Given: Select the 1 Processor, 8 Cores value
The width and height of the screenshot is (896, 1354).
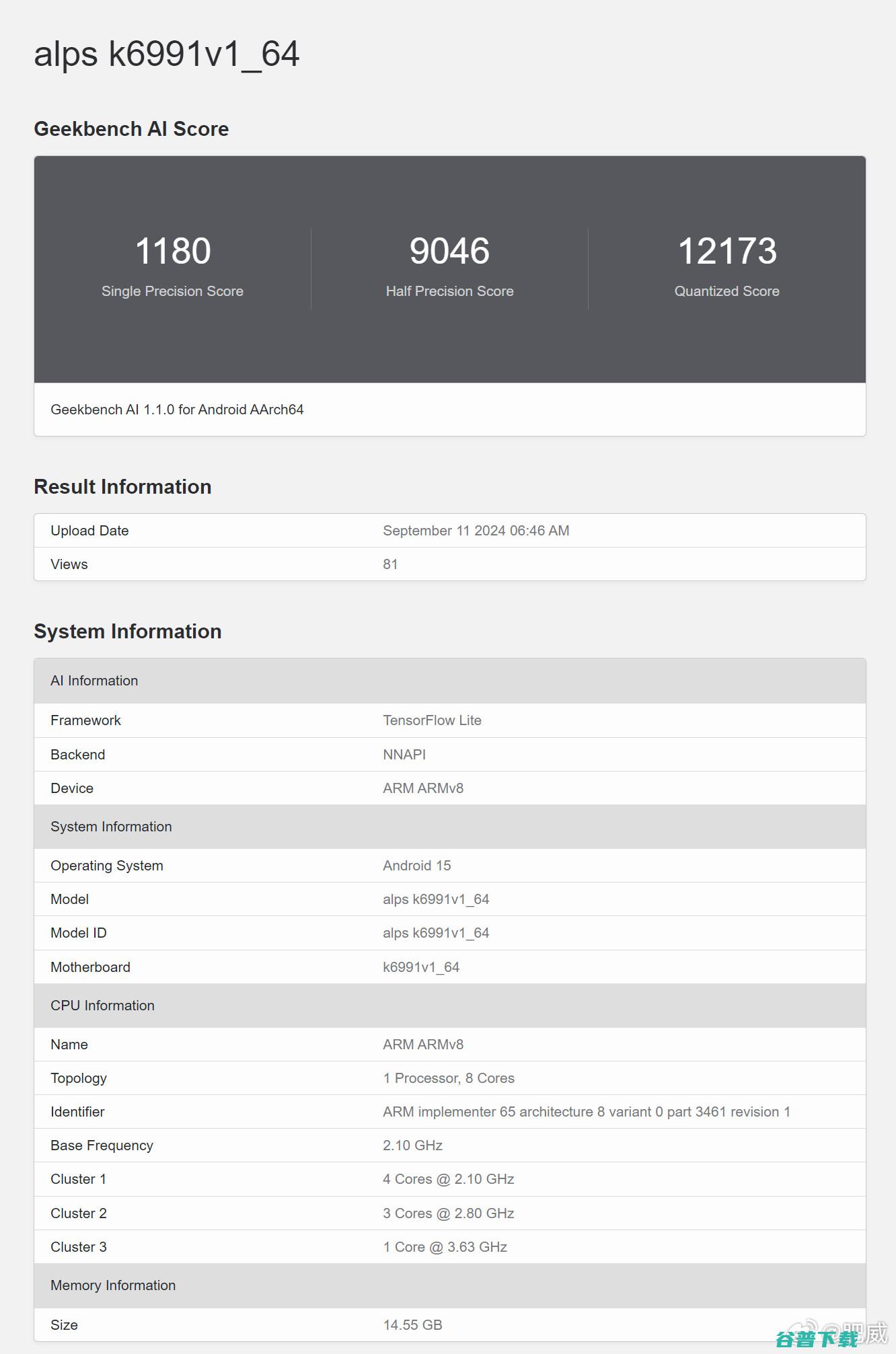Looking at the screenshot, I should coord(449,1078).
